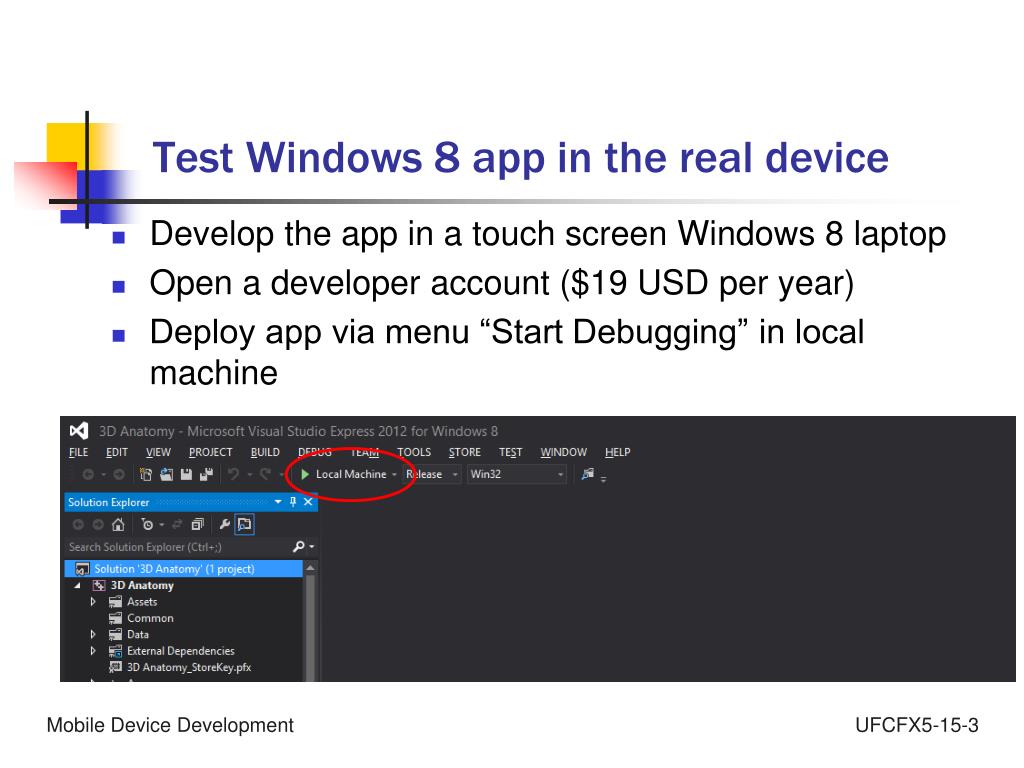Click the Save All toolbar icon
Viewport: 1024px width, 768px height.
pyautogui.click(x=206, y=475)
